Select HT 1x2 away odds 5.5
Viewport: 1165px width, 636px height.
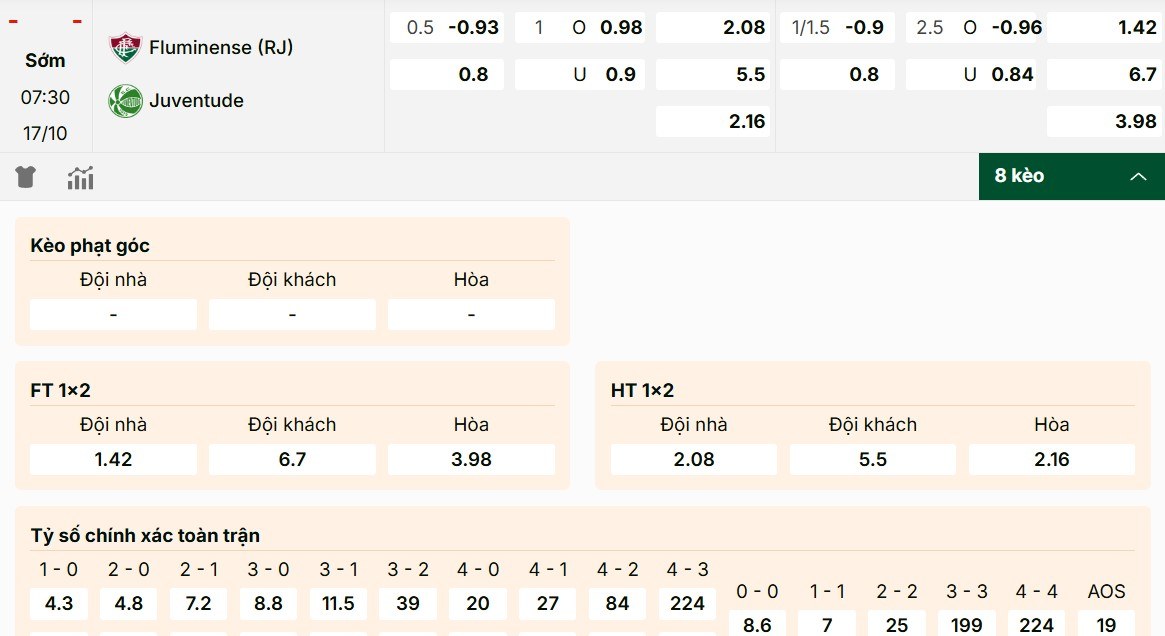point(872,459)
